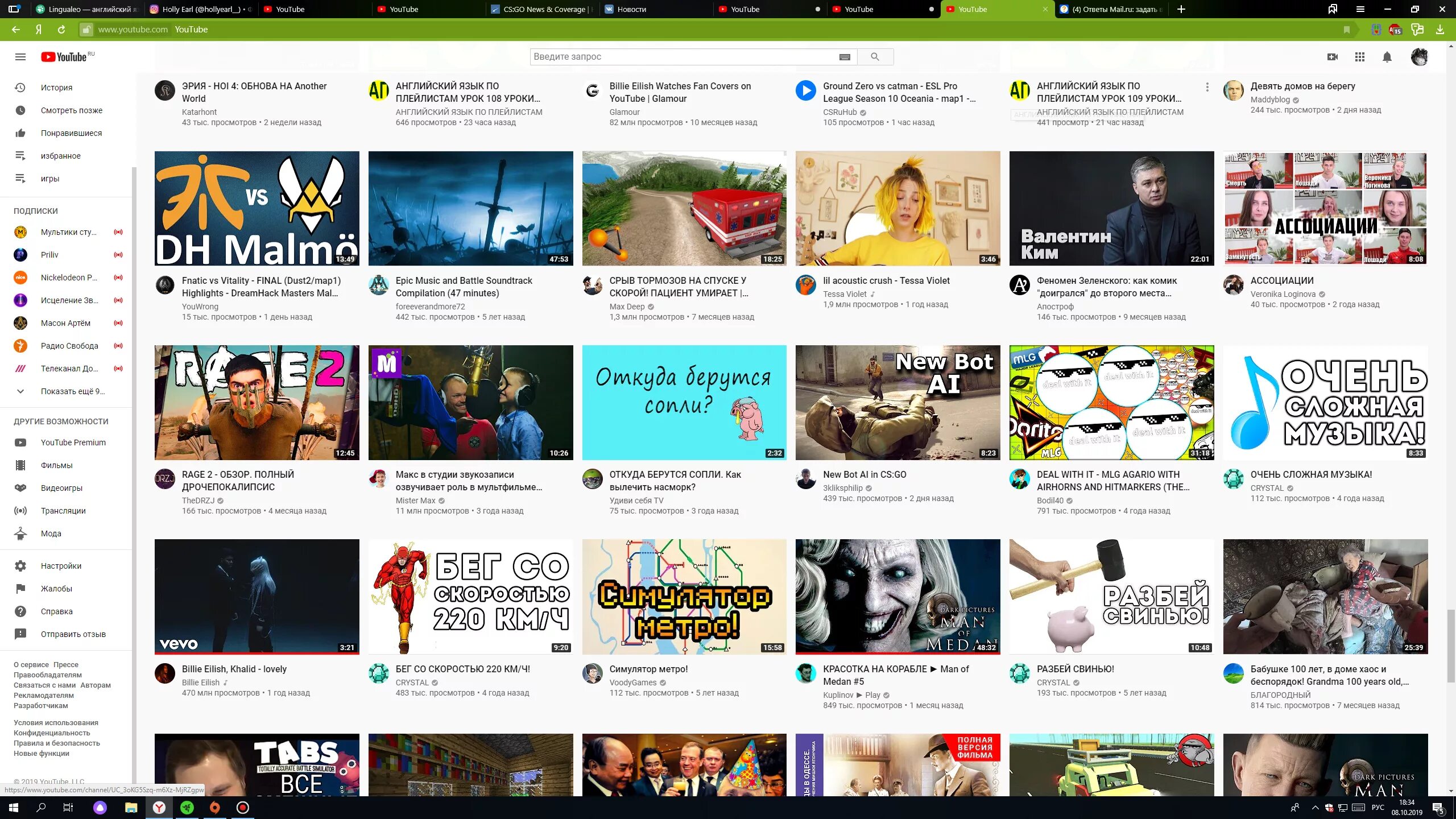
Task: Open Liked videos (Понравившиеся)
Action: pyautogui.click(x=66, y=133)
